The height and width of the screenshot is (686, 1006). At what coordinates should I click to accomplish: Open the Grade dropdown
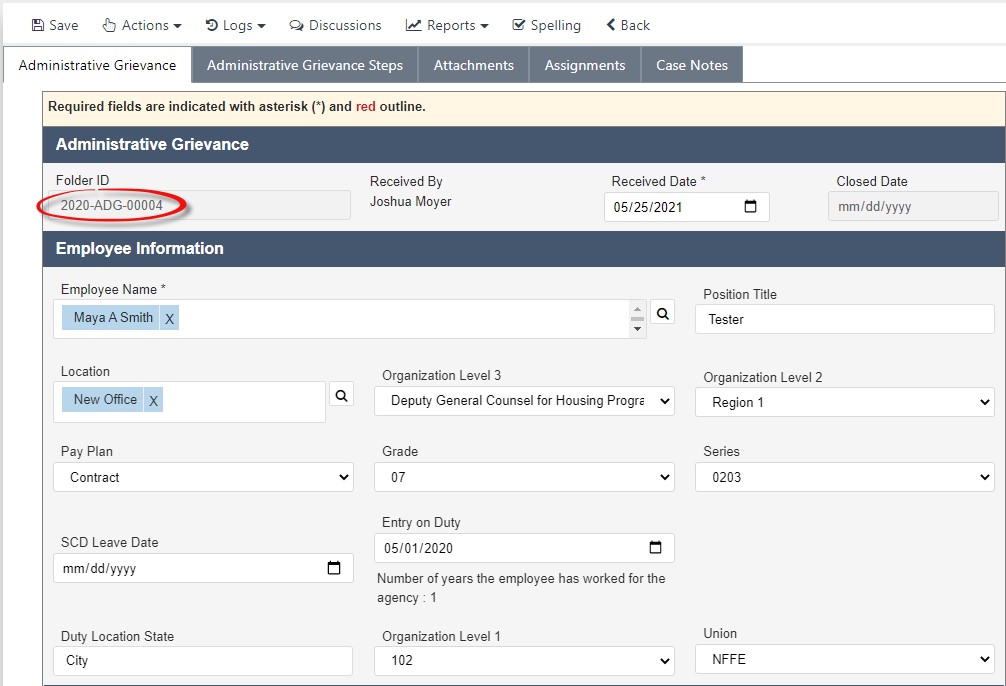pyautogui.click(x=524, y=477)
